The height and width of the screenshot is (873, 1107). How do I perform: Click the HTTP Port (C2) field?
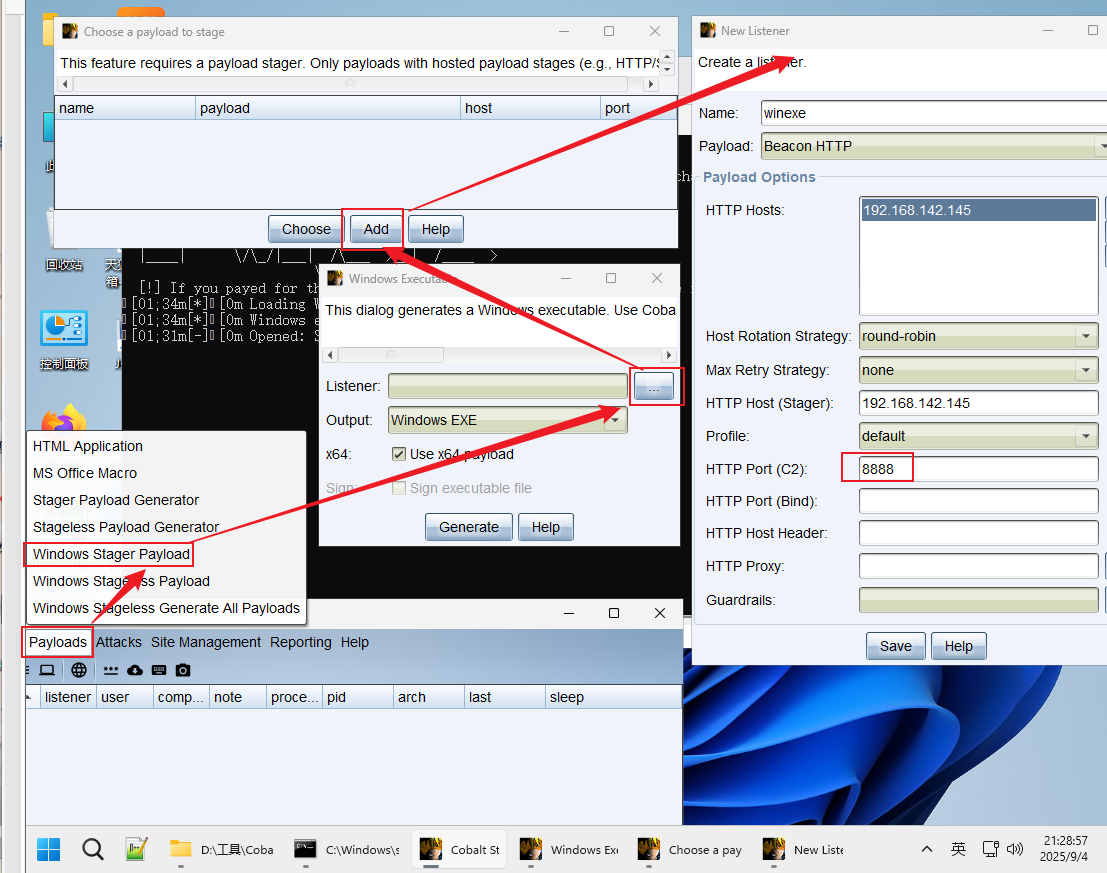[978, 469]
